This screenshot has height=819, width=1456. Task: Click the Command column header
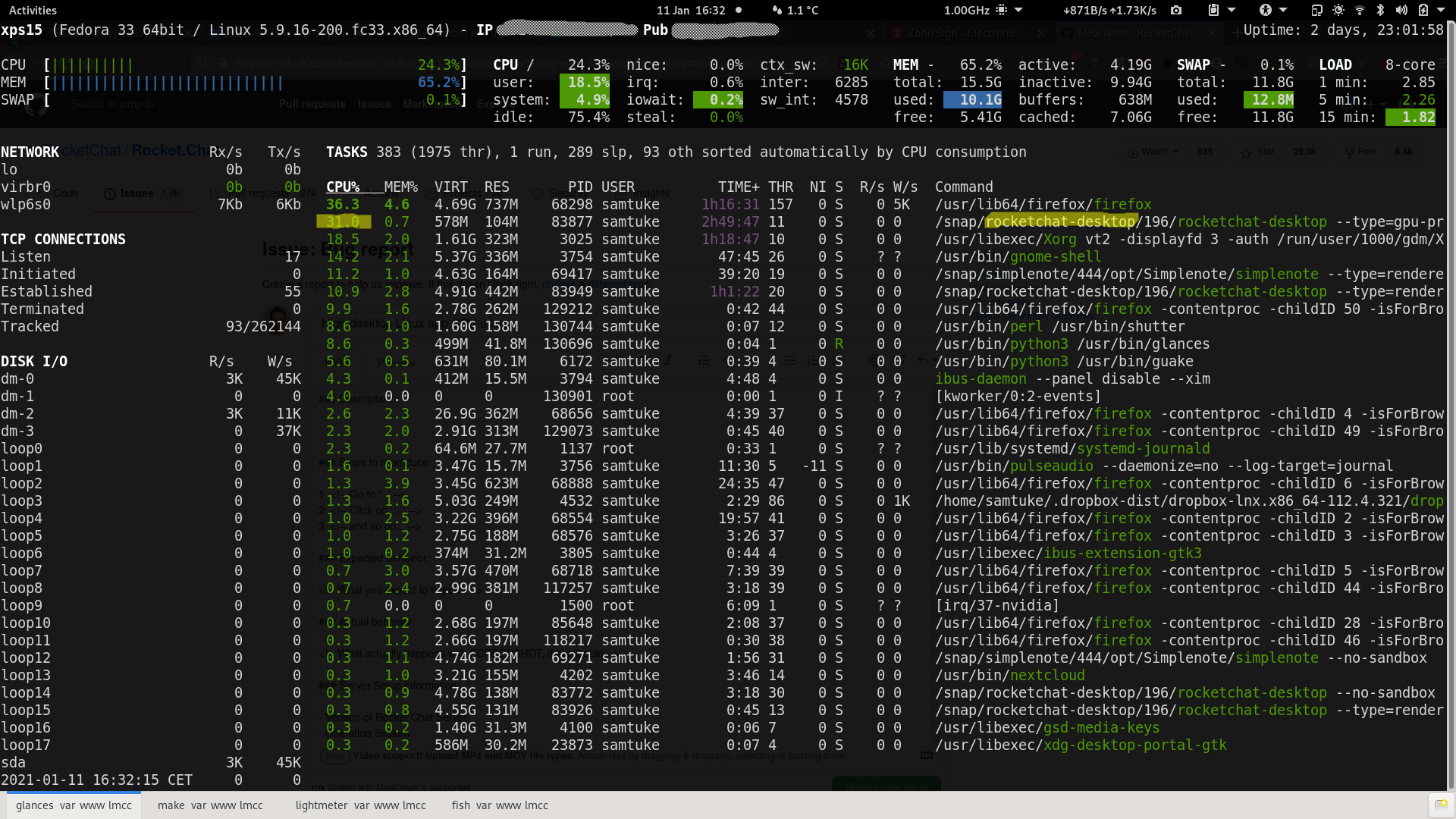[964, 187]
